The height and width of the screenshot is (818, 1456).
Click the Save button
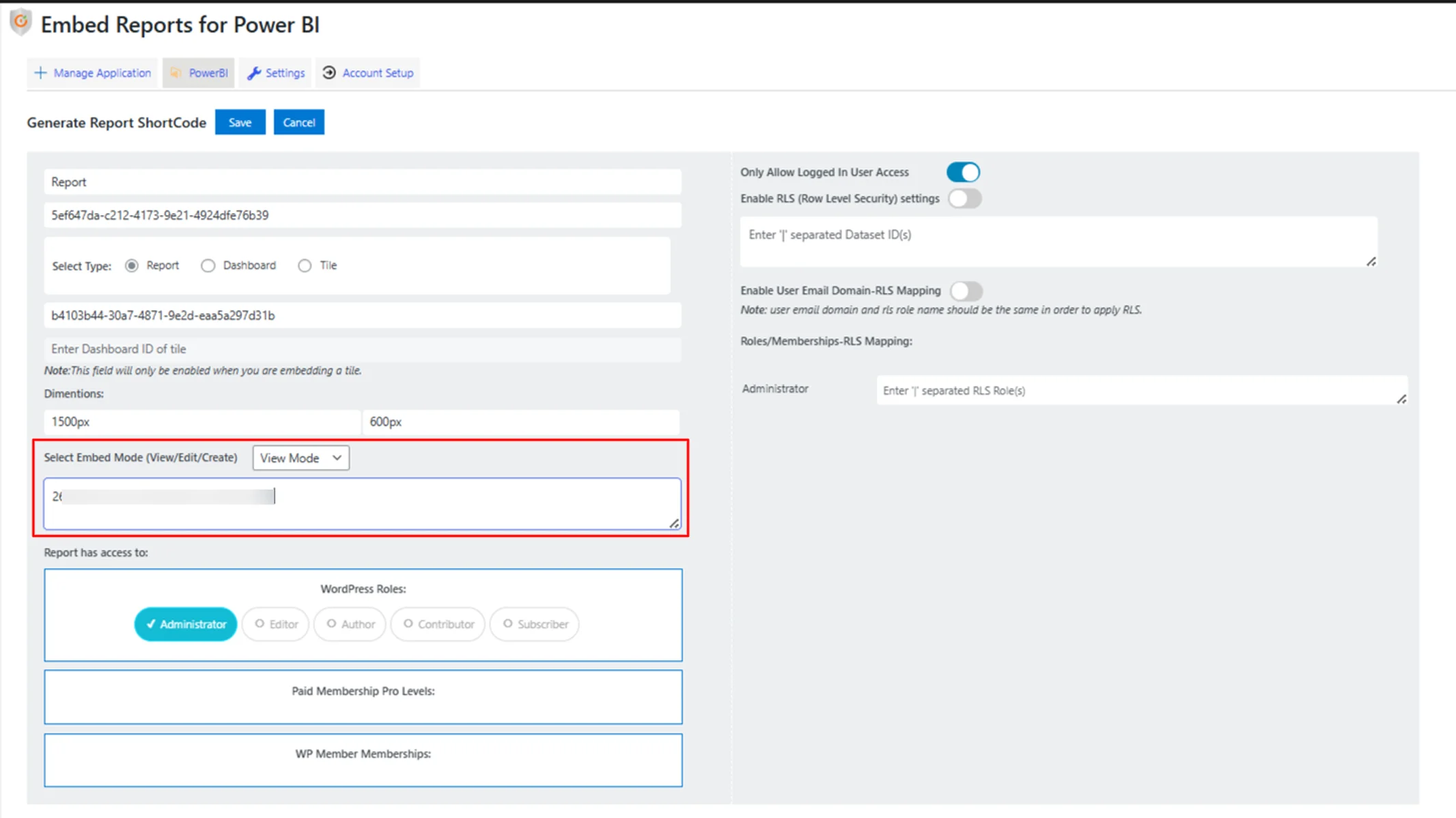tap(240, 122)
